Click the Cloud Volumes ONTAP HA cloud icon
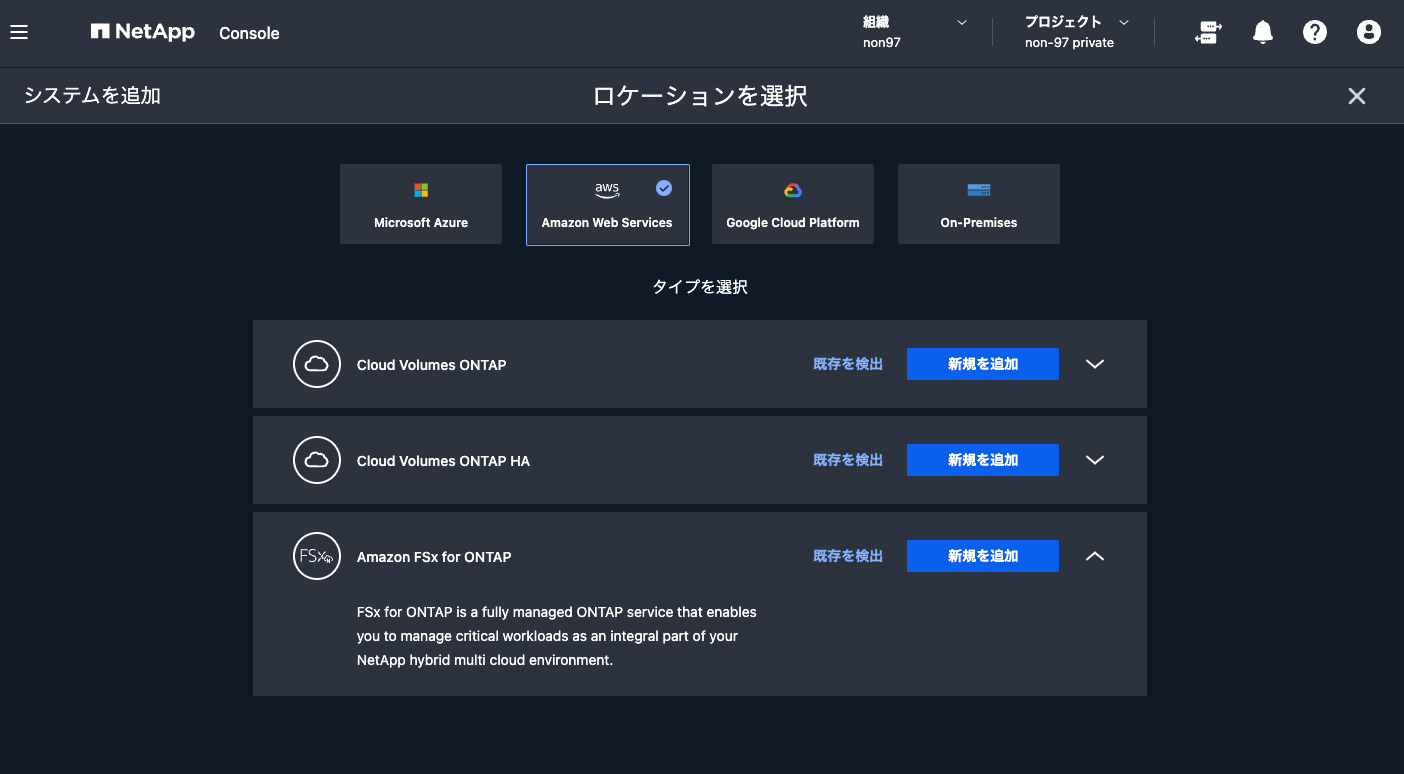This screenshot has width=1404, height=774. click(x=317, y=460)
